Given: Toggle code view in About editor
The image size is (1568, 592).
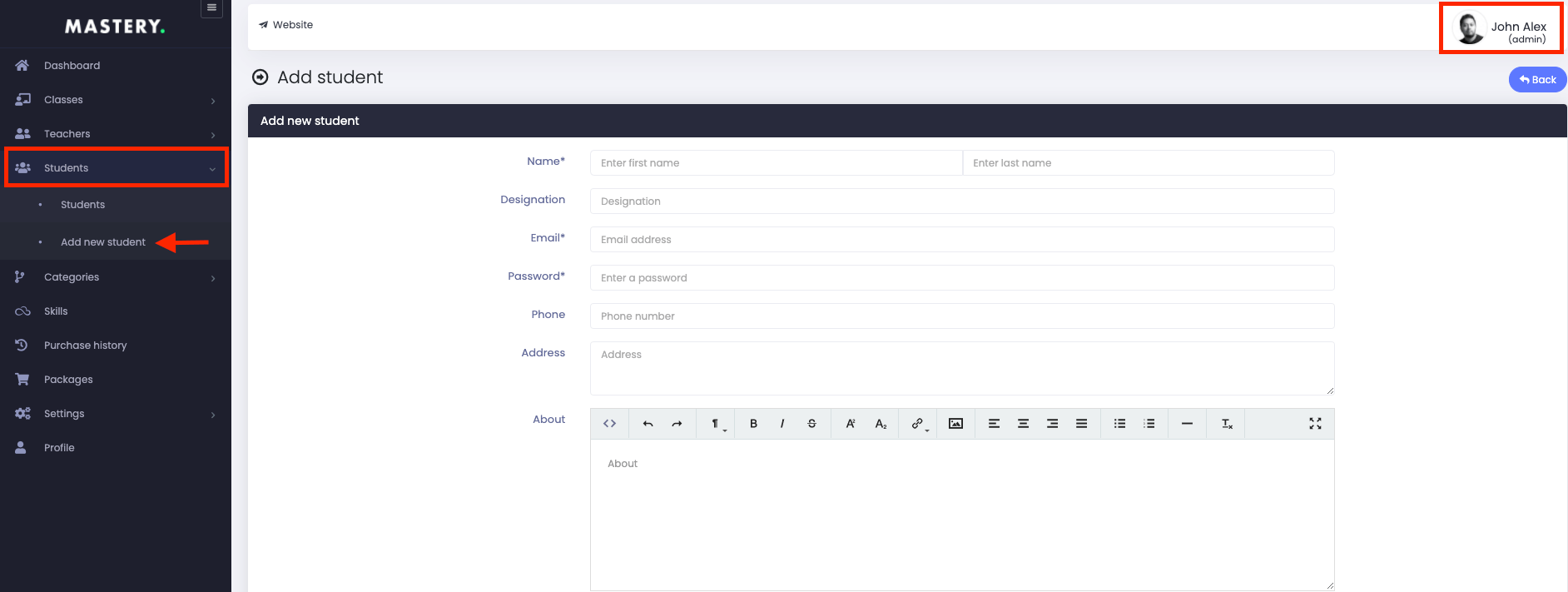Looking at the screenshot, I should pyautogui.click(x=609, y=424).
